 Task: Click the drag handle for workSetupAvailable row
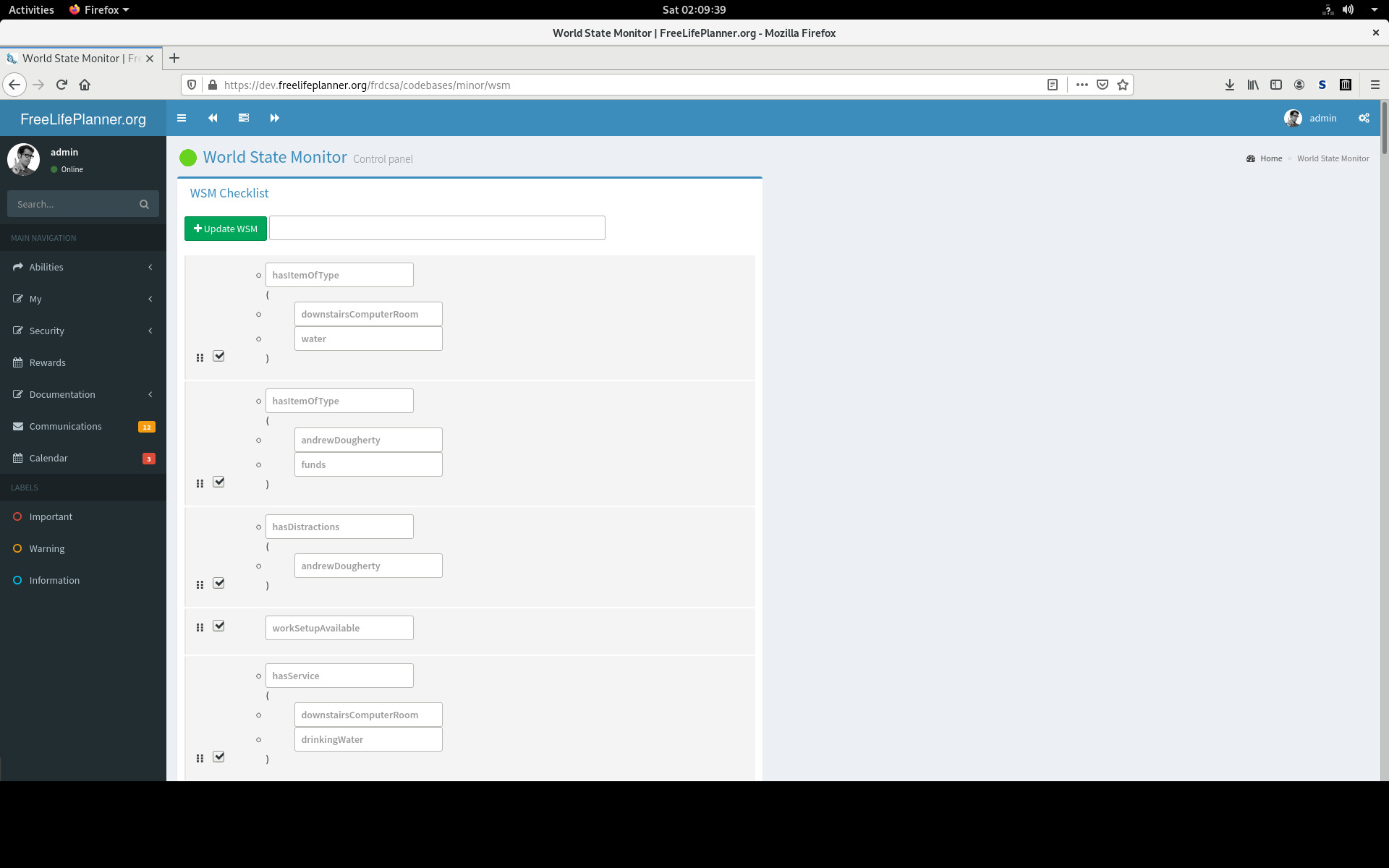click(200, 627)
